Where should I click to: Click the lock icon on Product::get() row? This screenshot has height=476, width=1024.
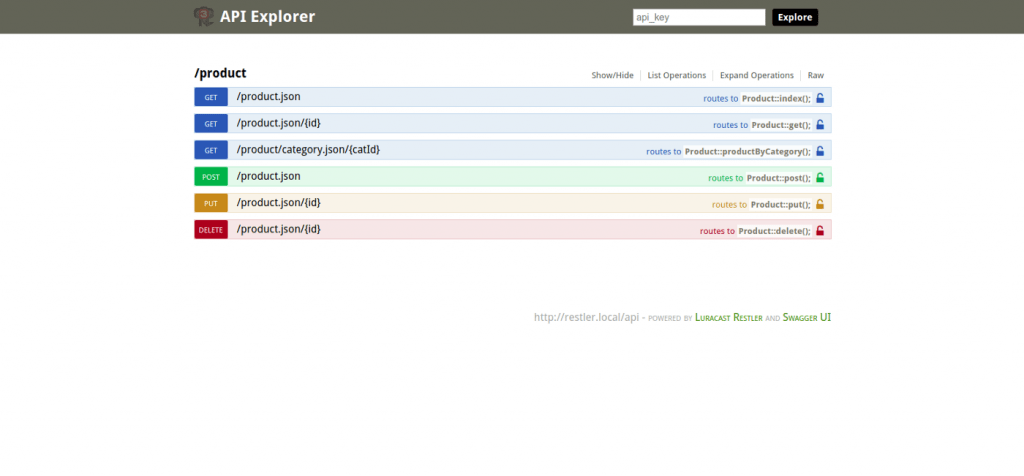coord(820,125)
